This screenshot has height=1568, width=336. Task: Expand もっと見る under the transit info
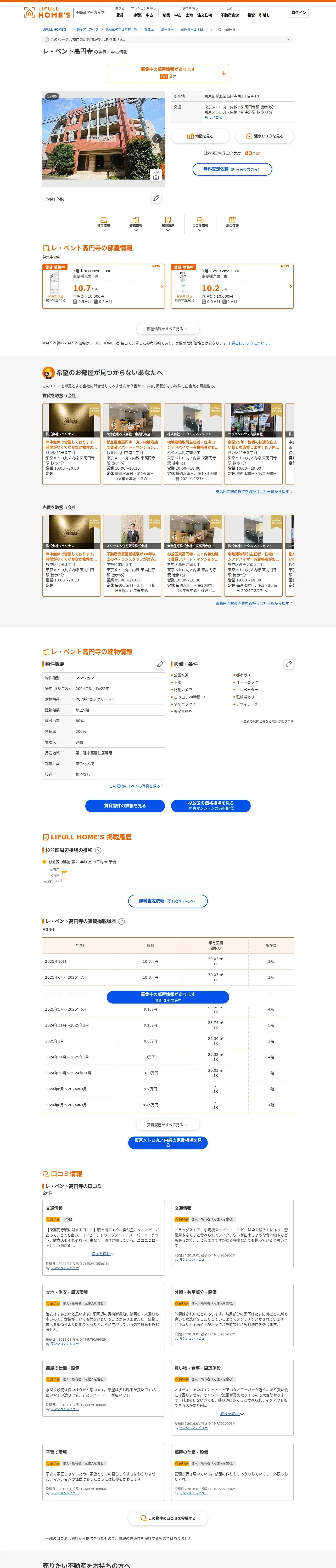[216, 118]
